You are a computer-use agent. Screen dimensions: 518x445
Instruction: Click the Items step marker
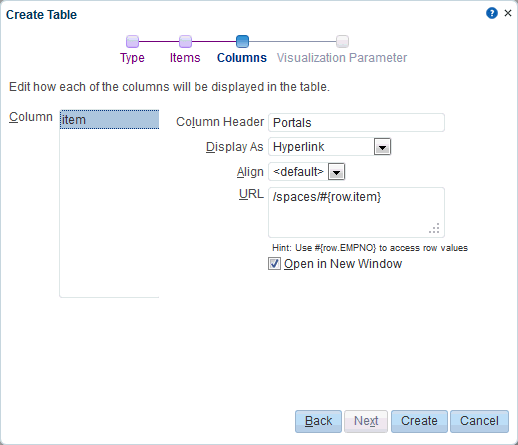point(185,42)
